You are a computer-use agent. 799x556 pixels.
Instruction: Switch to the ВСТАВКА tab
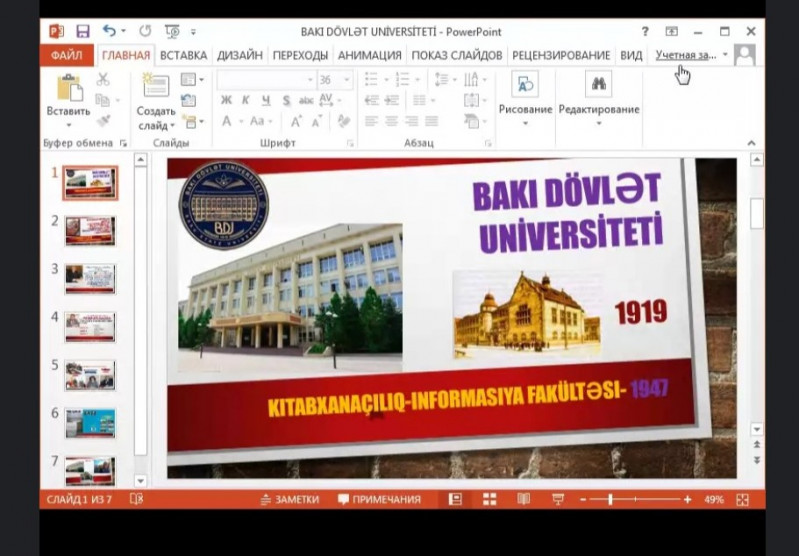click(183, 55)
